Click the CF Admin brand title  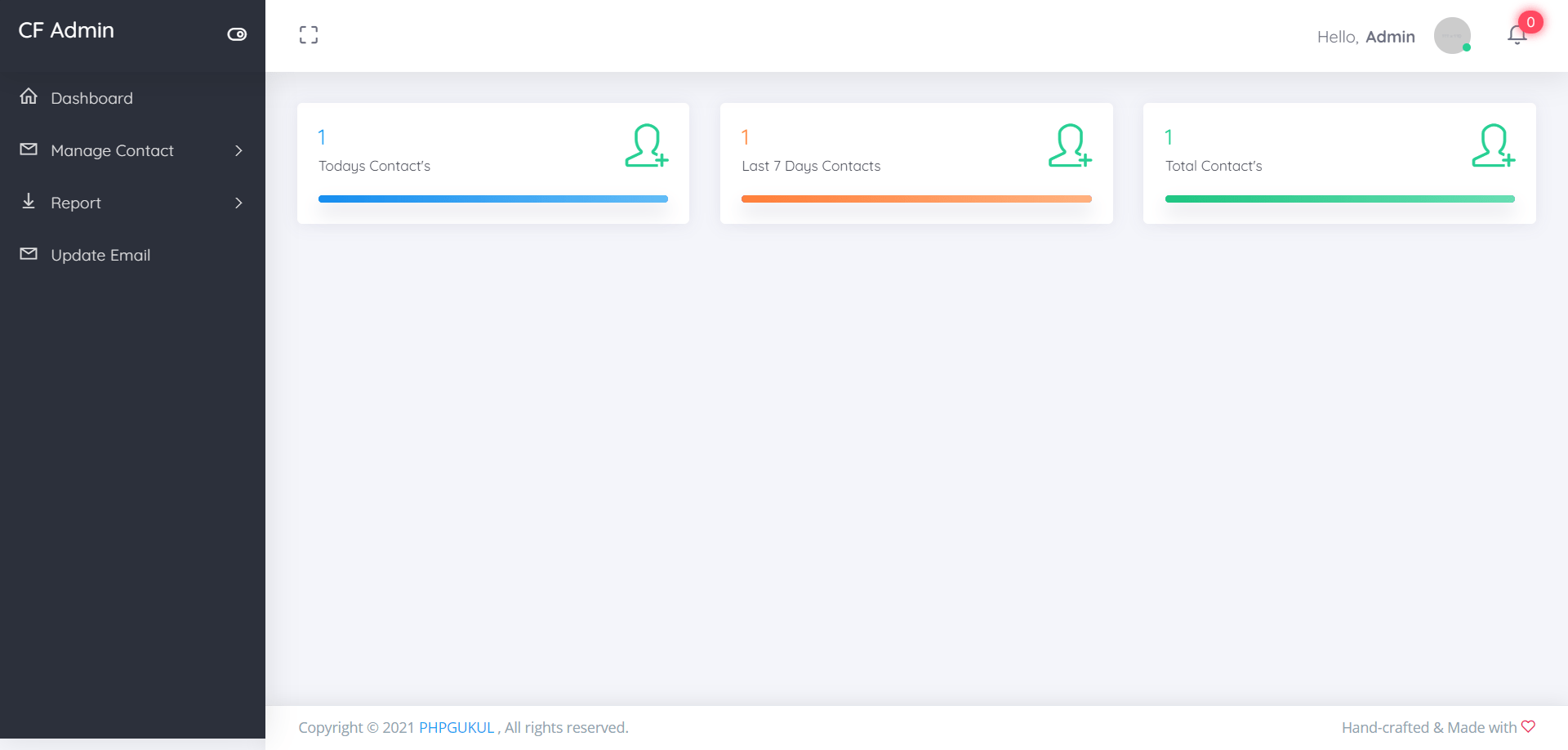click(65, 30)
